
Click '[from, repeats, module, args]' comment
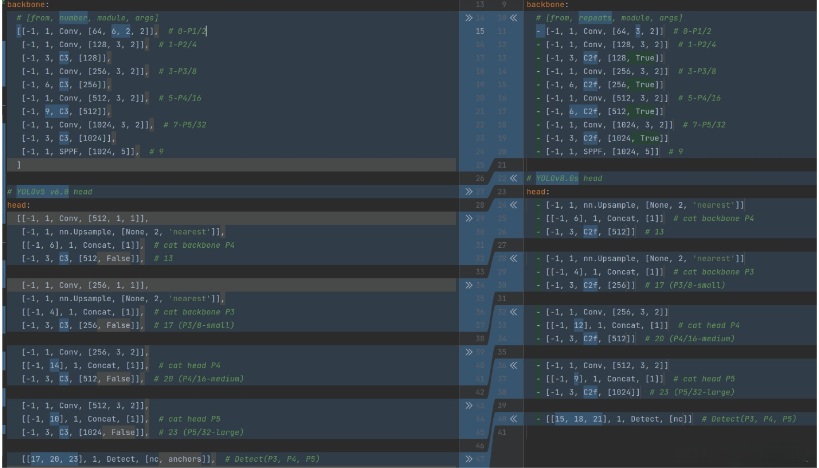[609, 18]
